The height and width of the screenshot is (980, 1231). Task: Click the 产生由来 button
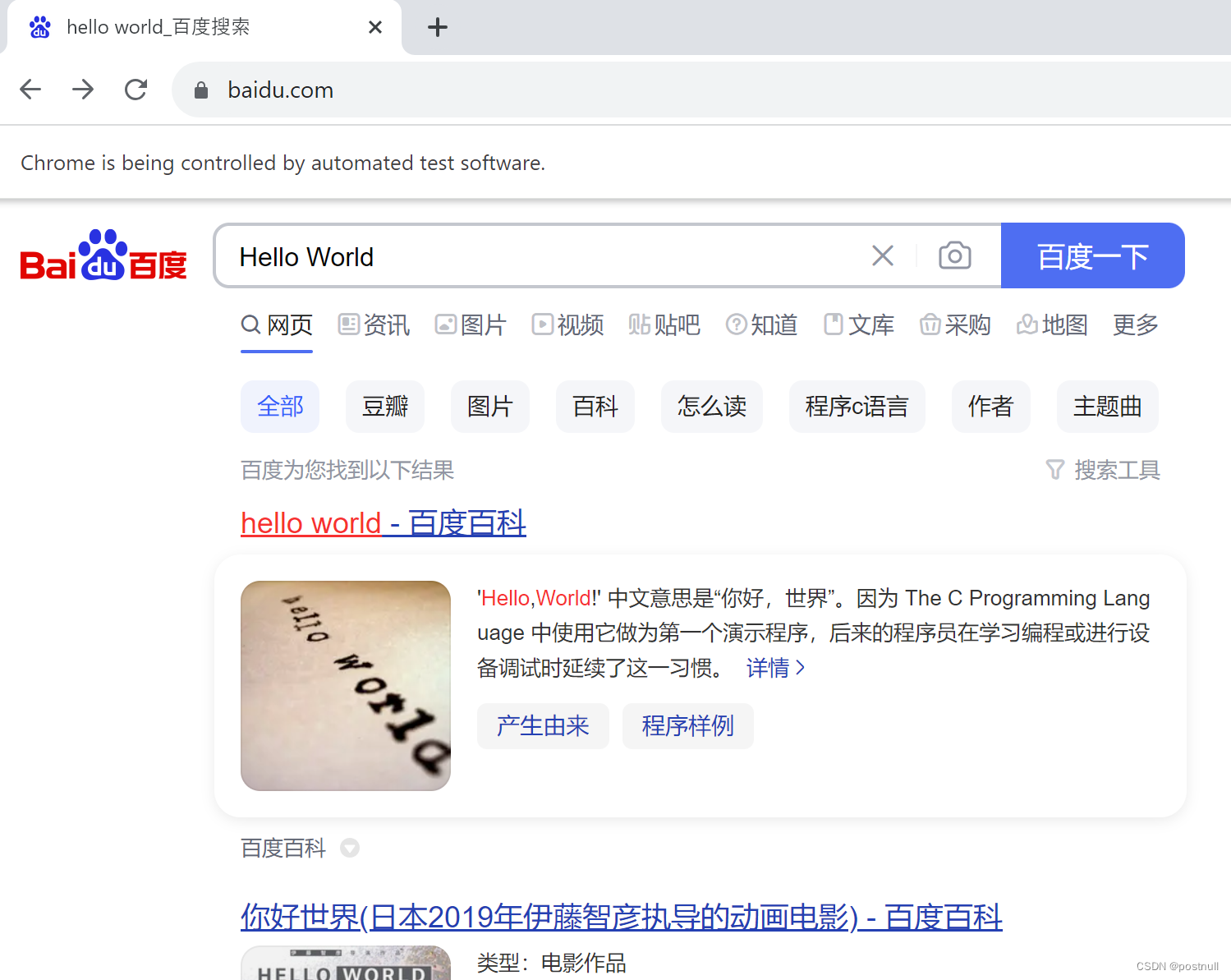[x=543, y=726]
